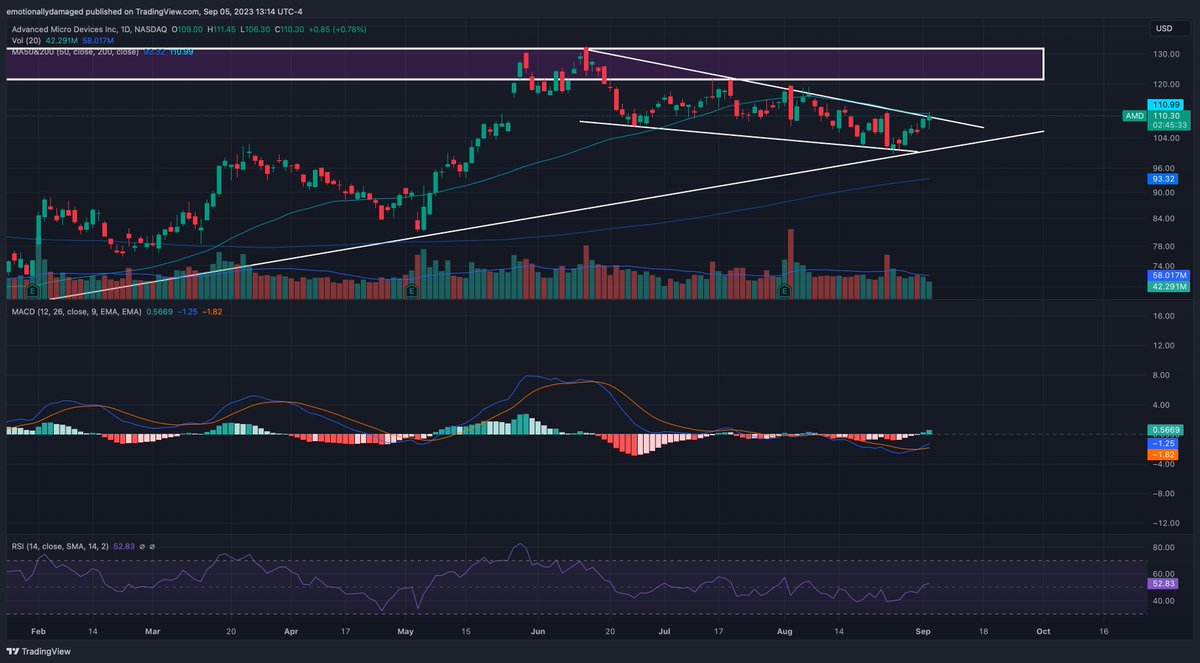Screen dimensions: 1200x663
Task: Click the 104.00 price scale value
Action: tap(1166, 138)
